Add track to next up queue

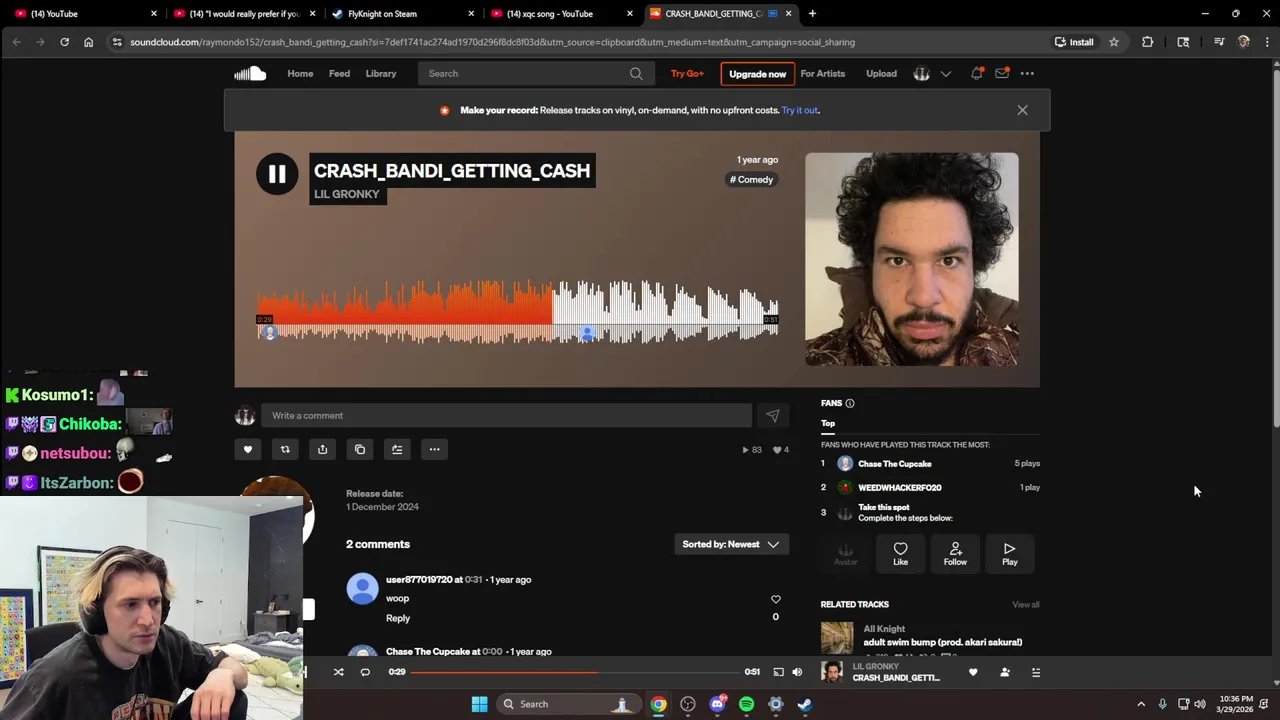coord(397,449)
